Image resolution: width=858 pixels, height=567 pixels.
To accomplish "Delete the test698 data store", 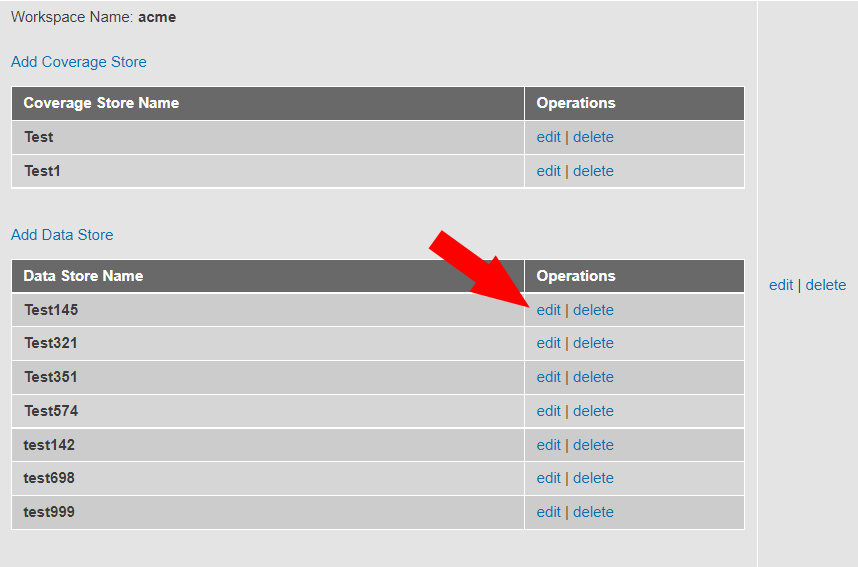I will pyautogui.click(x=593, y=478).
